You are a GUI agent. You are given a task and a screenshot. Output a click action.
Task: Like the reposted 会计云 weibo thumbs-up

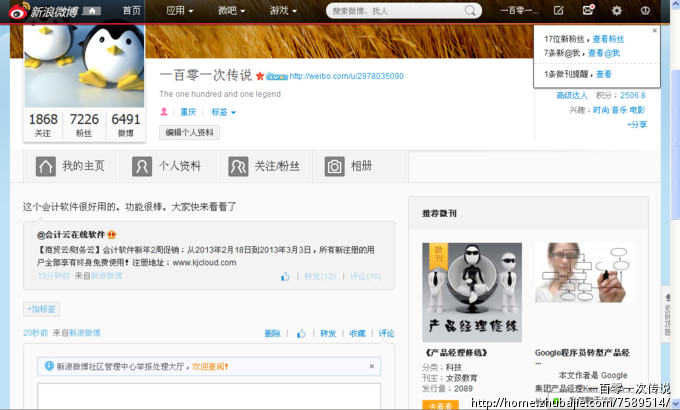click(285, 276)
